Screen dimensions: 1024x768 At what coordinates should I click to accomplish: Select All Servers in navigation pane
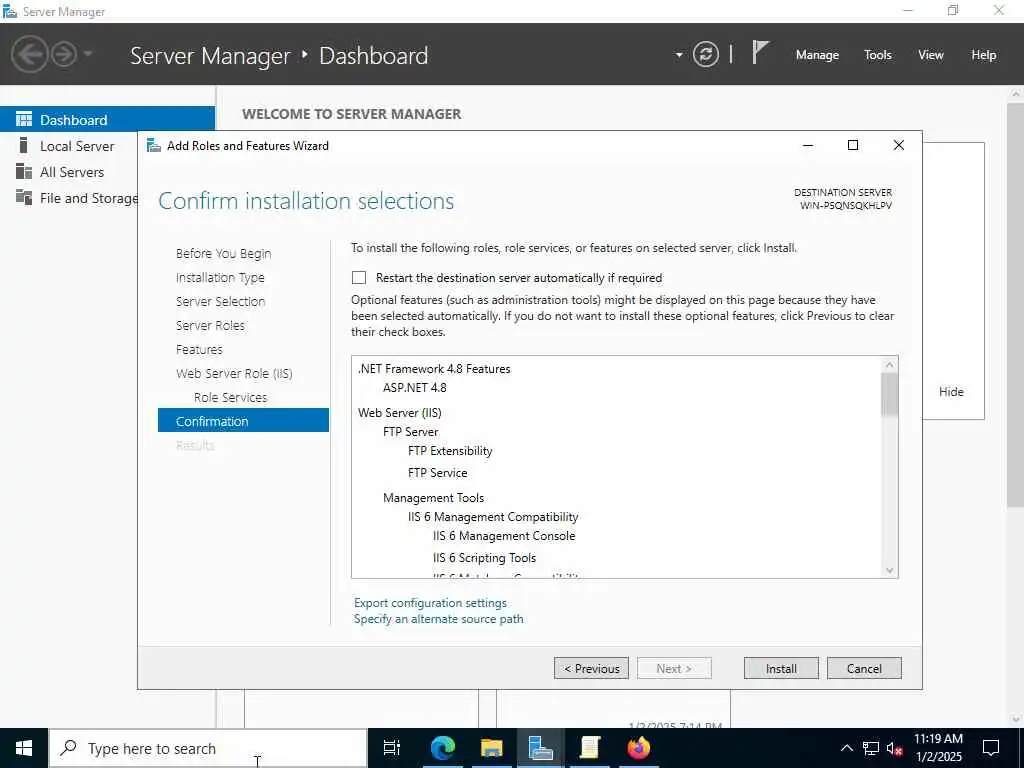point(72,172)
